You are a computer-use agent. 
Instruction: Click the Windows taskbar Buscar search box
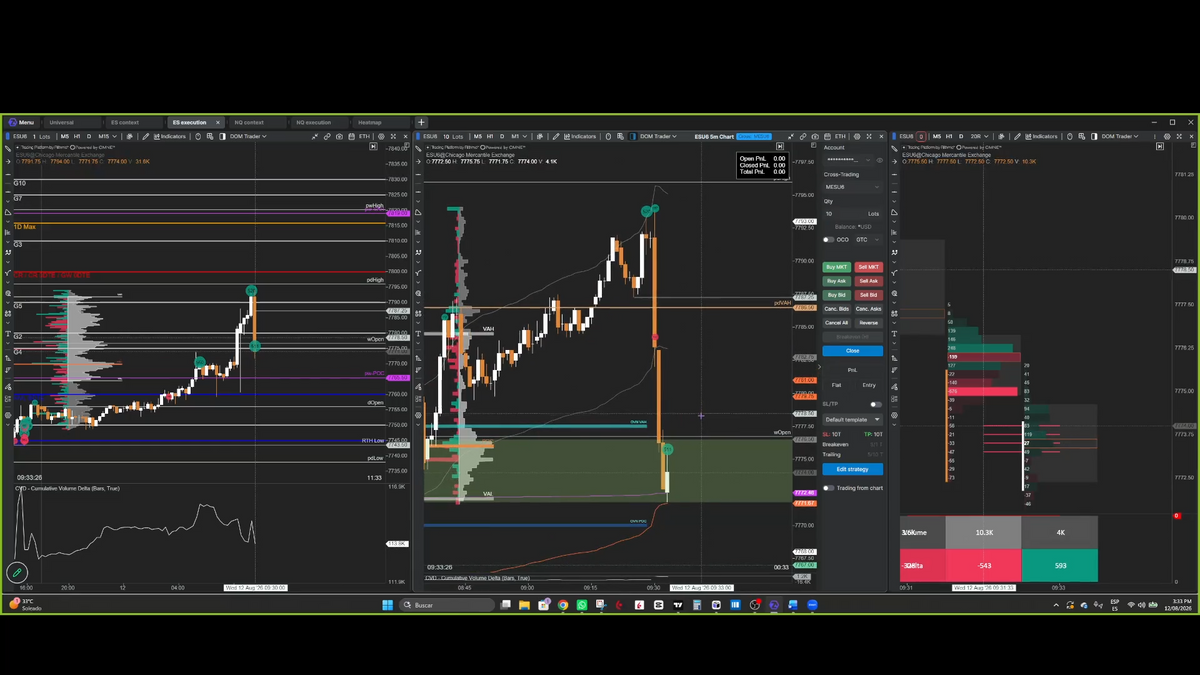click(447, 605)
